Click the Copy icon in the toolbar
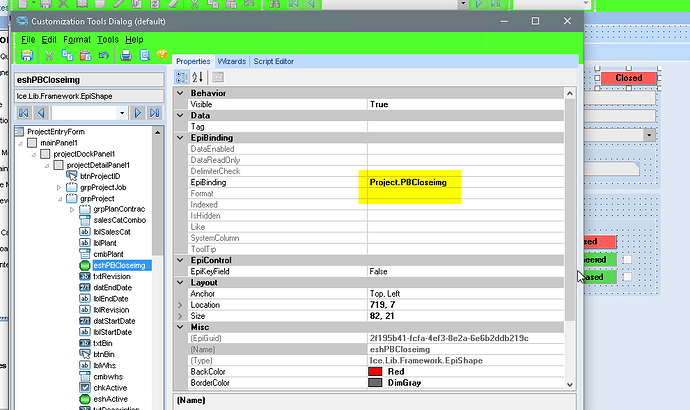This screenshot has width=690, height=410. (x=67, y=55)
